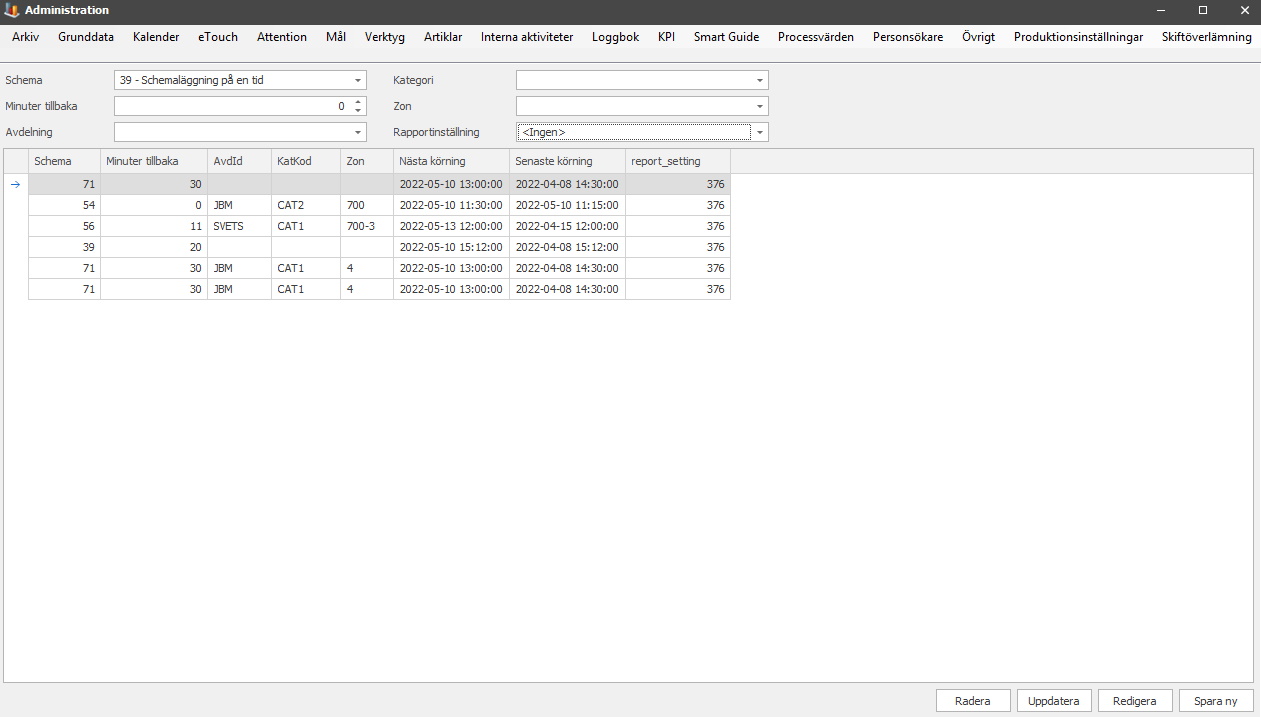Viewport: 1261px width, 717px height.
Task: Open the Rapportinställning dropdown arrow
Action: tap(760, 133)
